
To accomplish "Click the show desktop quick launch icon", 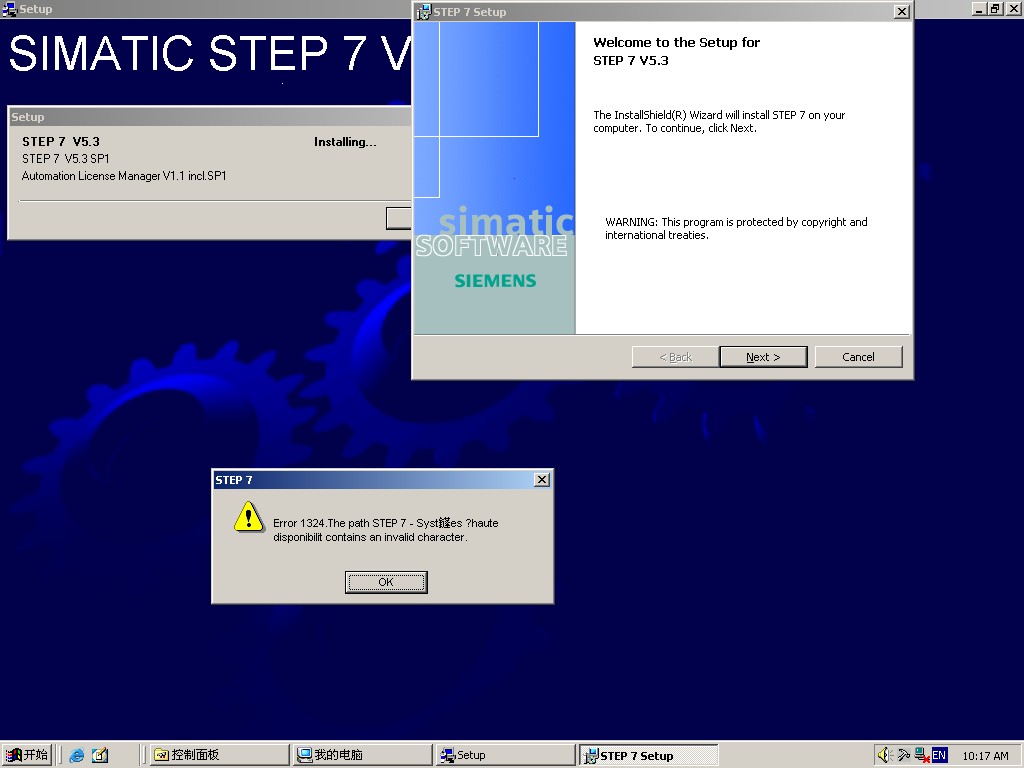I will click(x=100, y=755).
